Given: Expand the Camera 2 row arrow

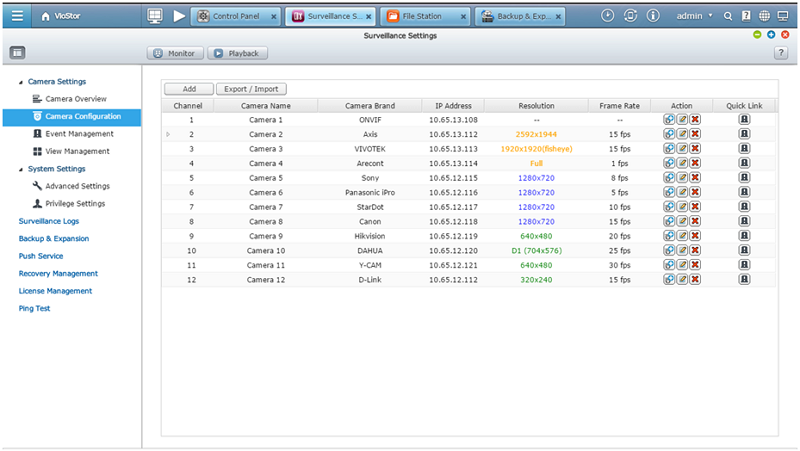Looking at the screenshot, I should coord(168,134).
